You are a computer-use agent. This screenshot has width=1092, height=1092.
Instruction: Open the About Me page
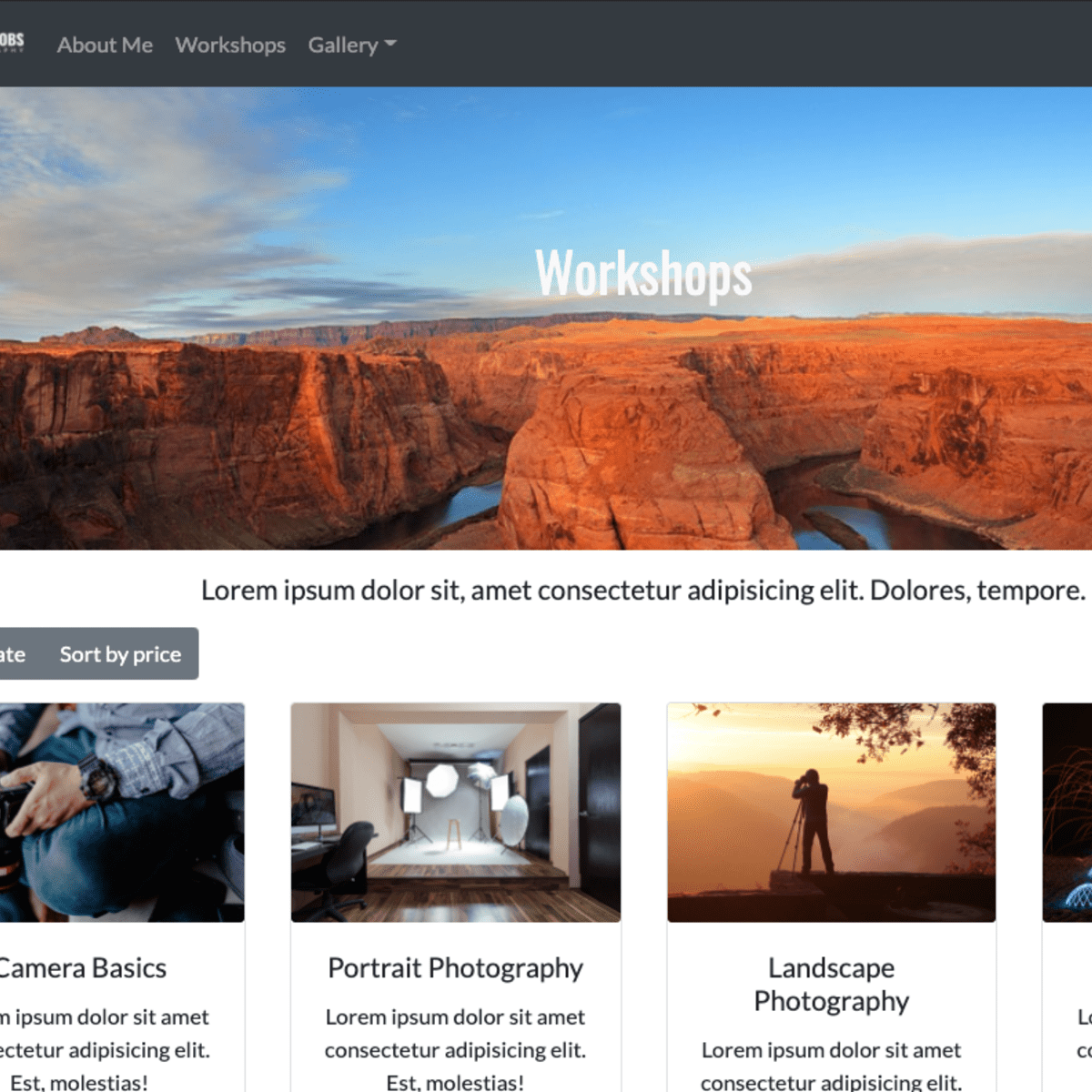click(x=105, y=45)
